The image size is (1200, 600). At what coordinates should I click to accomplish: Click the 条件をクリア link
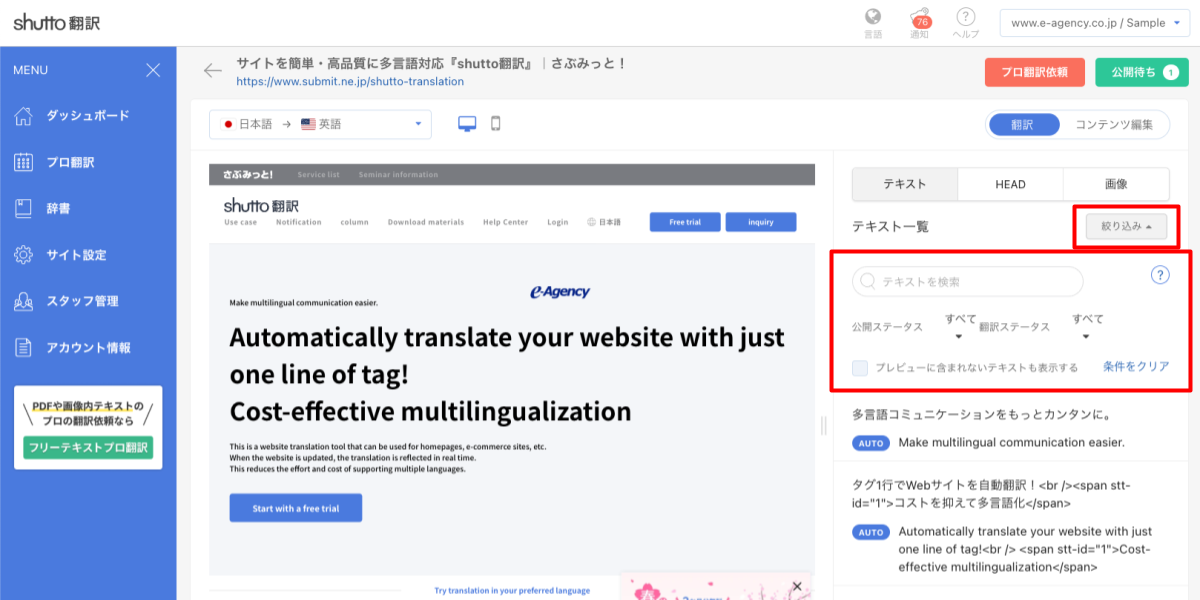(x=1136, y=367)
